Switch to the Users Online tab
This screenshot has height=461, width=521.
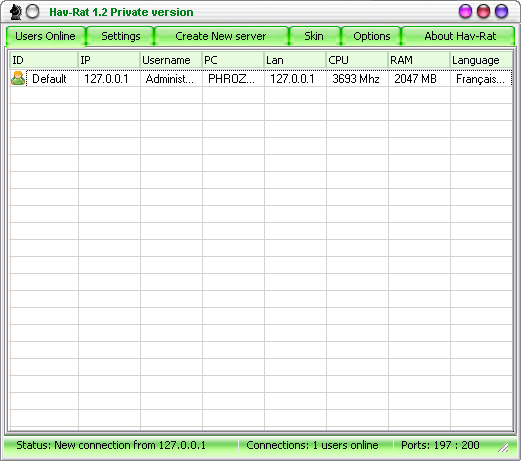pyautogui.click(x=46, y=36)
